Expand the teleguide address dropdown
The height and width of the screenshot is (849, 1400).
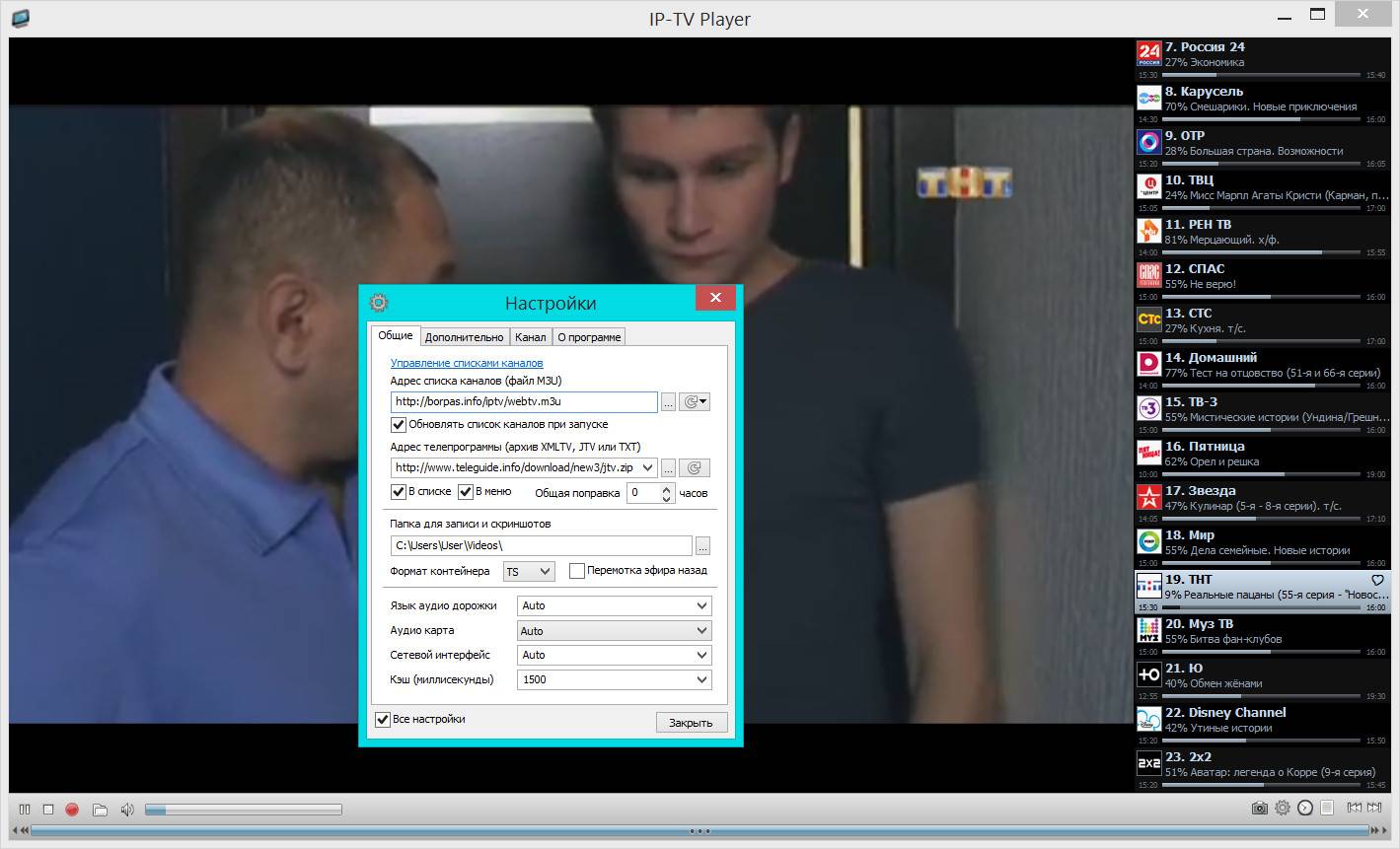click(647, 467)
